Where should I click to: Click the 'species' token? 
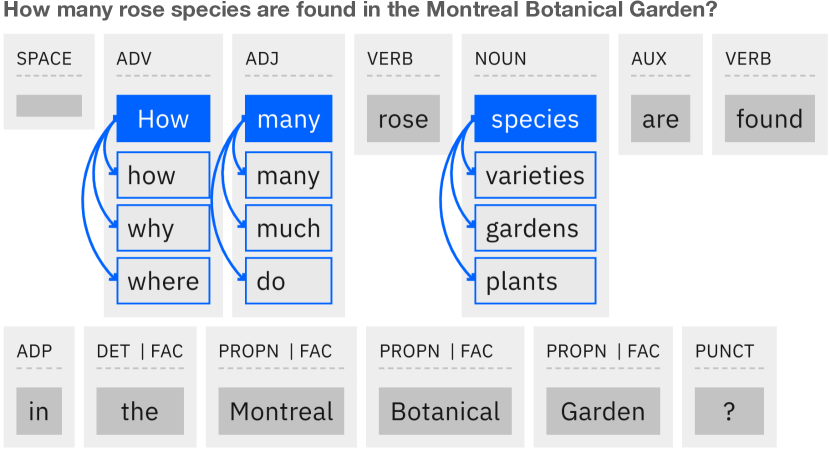pos(535,119)
